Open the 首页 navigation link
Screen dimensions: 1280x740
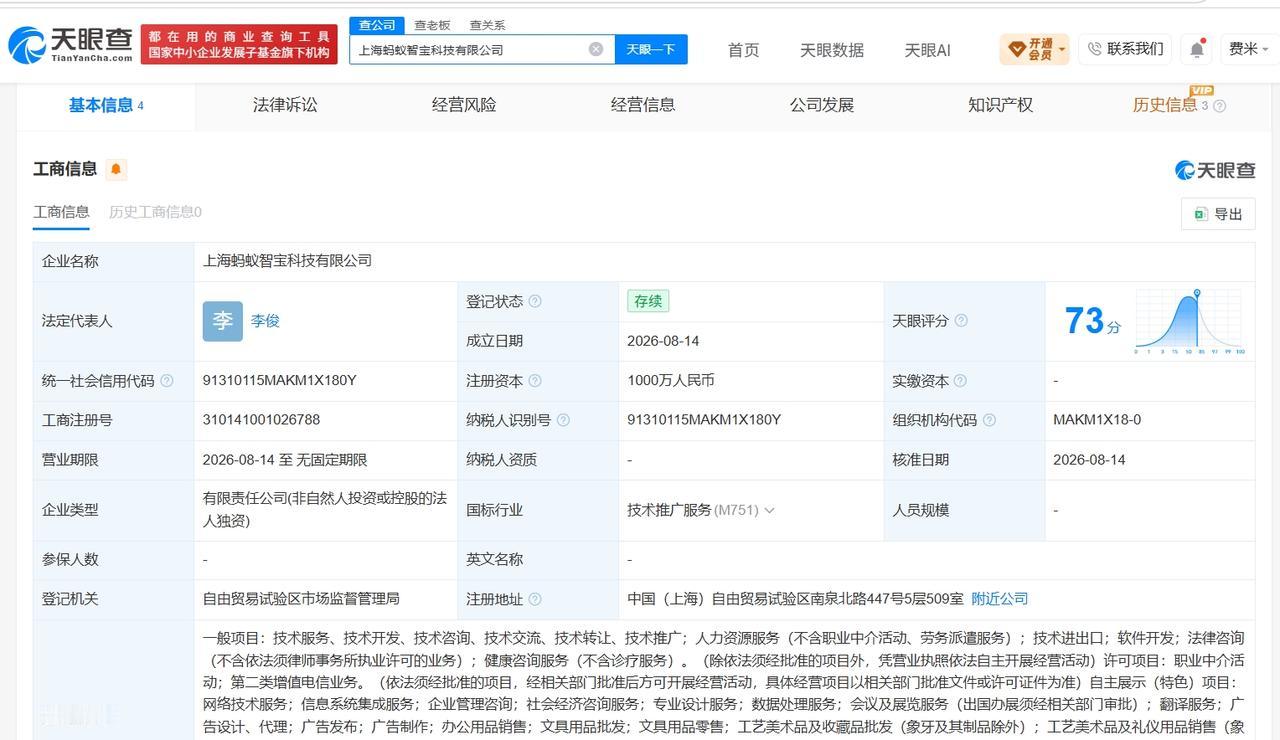click(743, 50)
